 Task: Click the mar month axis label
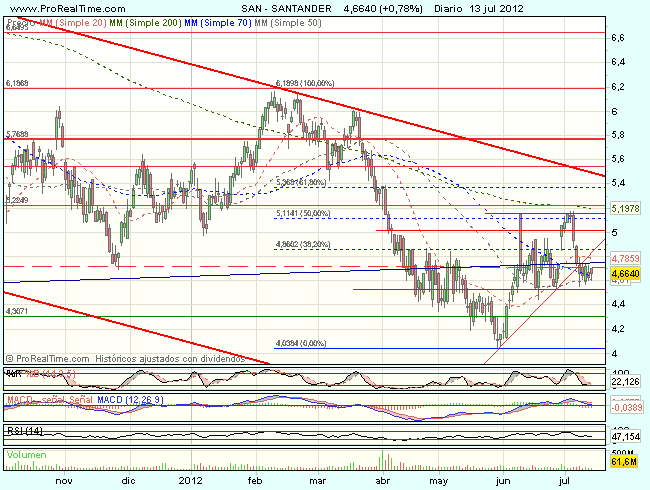point(318,481)
